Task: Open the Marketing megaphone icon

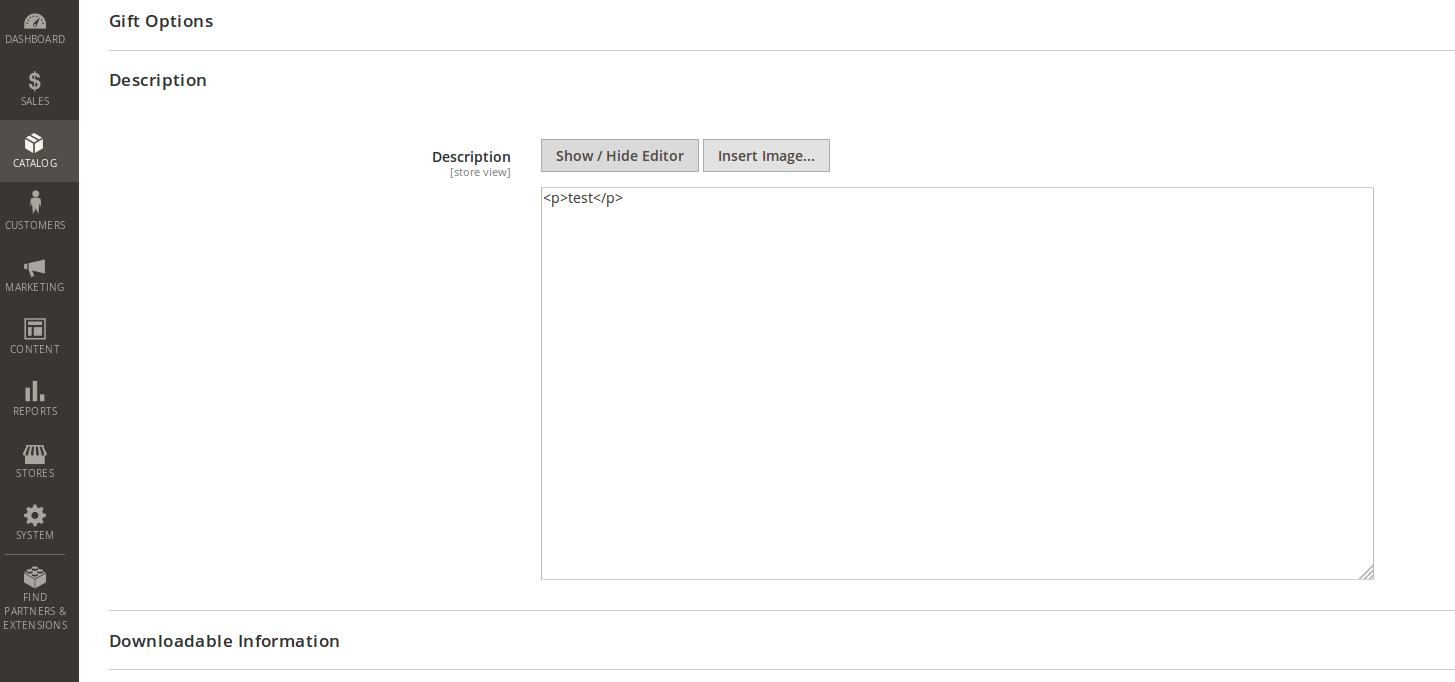Action: (x=35, y=274)
